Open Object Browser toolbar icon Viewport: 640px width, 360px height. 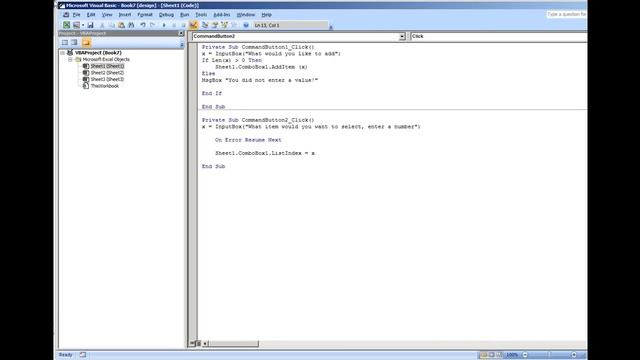tap(224, 25)
